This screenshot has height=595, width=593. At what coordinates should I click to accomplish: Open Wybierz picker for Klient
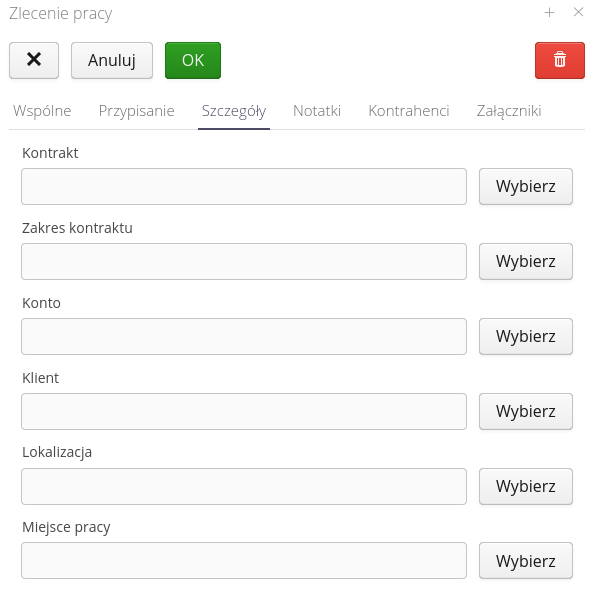point(525,411)
